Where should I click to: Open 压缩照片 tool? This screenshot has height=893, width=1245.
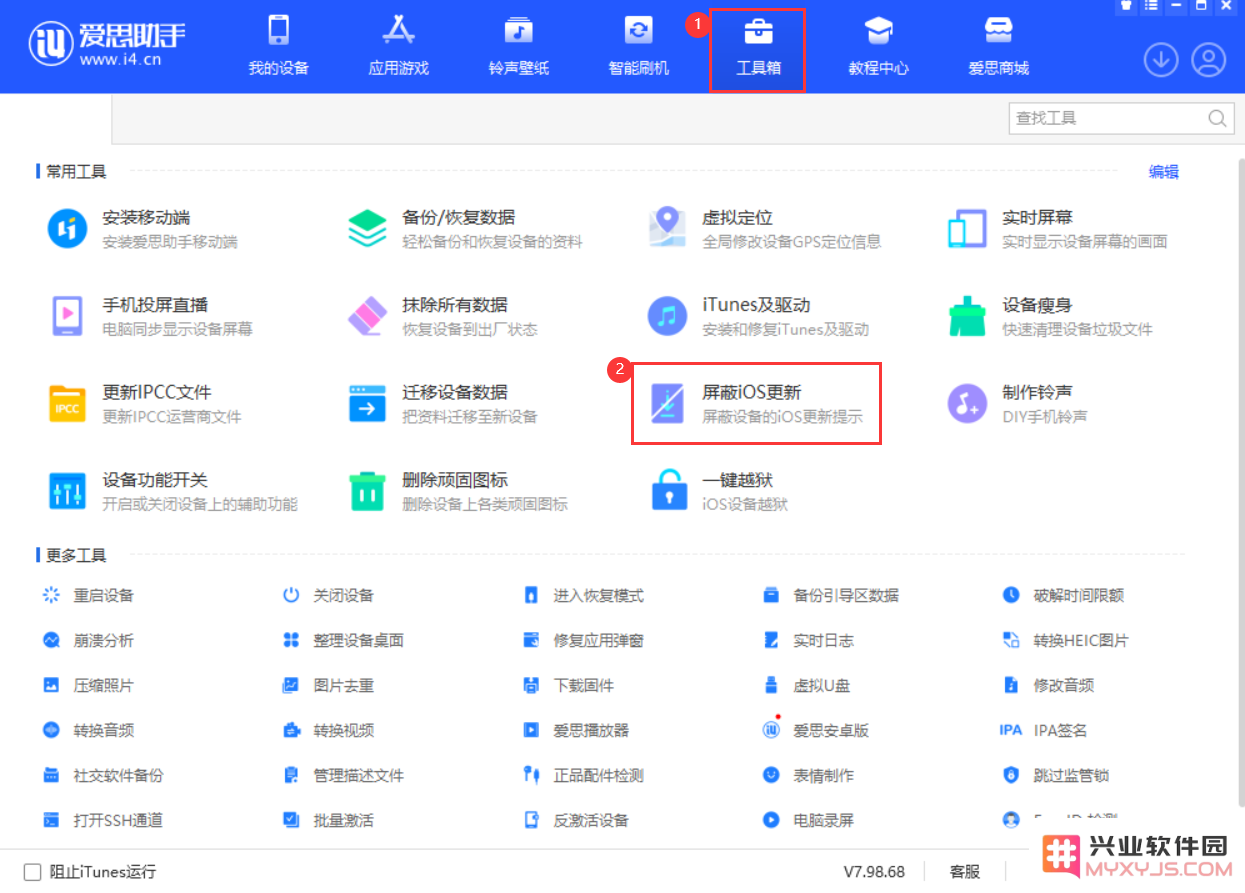click(88, 685)
